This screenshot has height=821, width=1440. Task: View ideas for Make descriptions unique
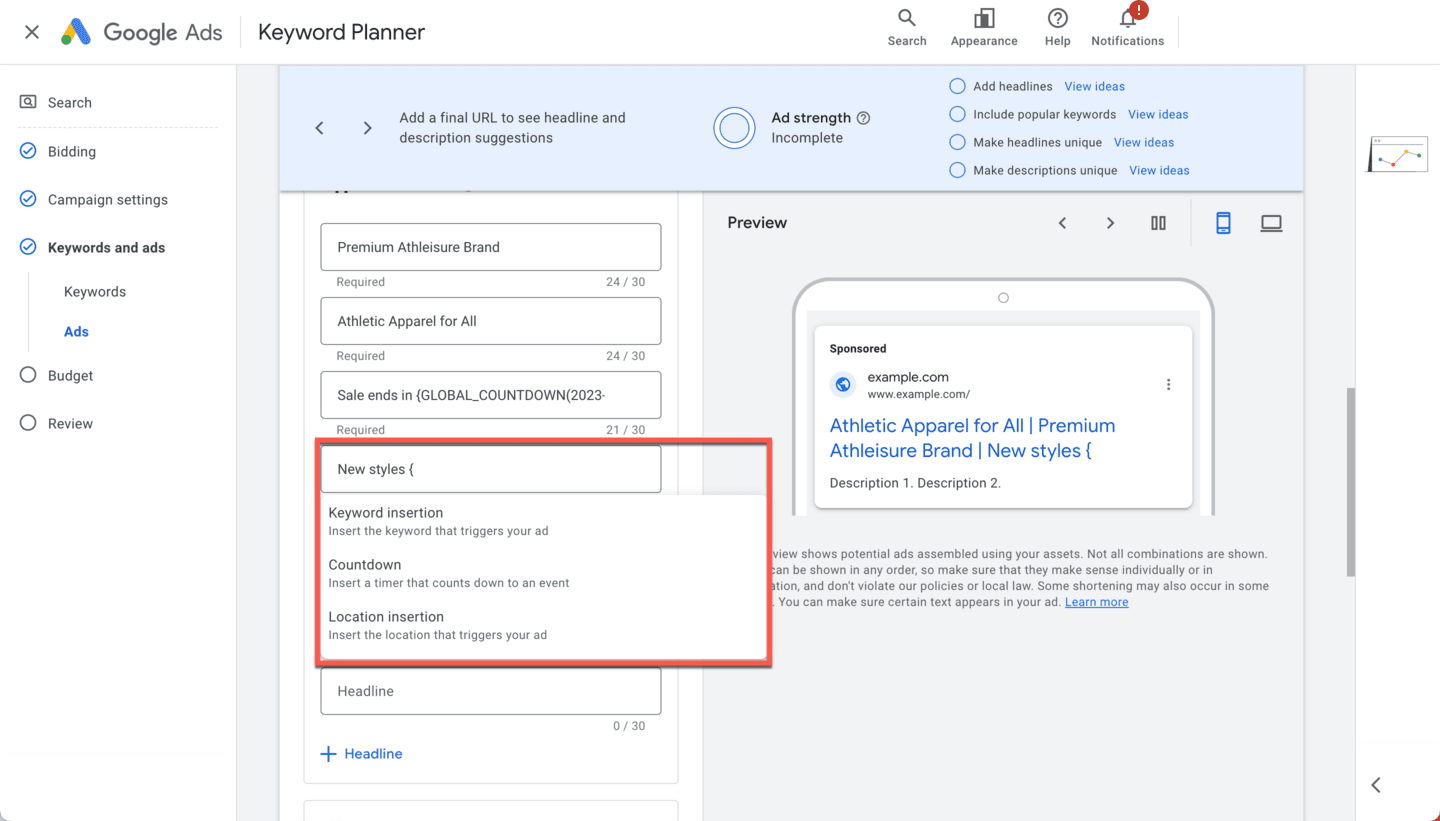(x=1160, y=170)
